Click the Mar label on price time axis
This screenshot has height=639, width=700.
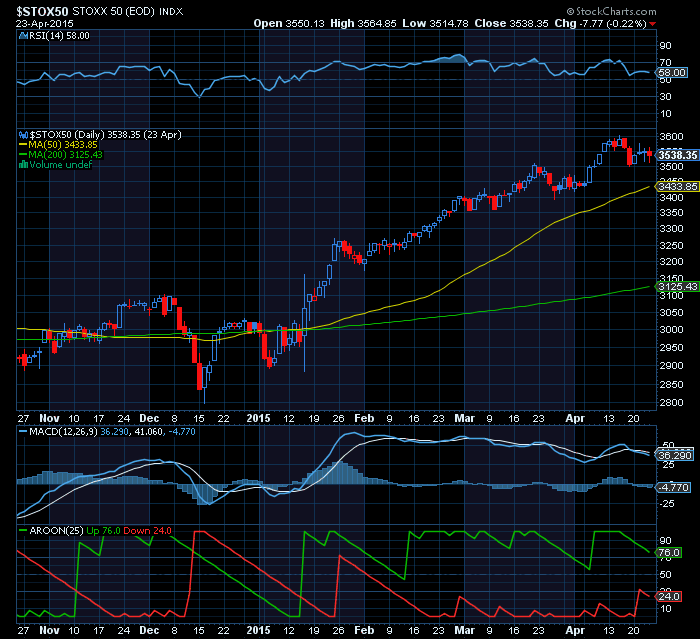(x=464, y=418)
